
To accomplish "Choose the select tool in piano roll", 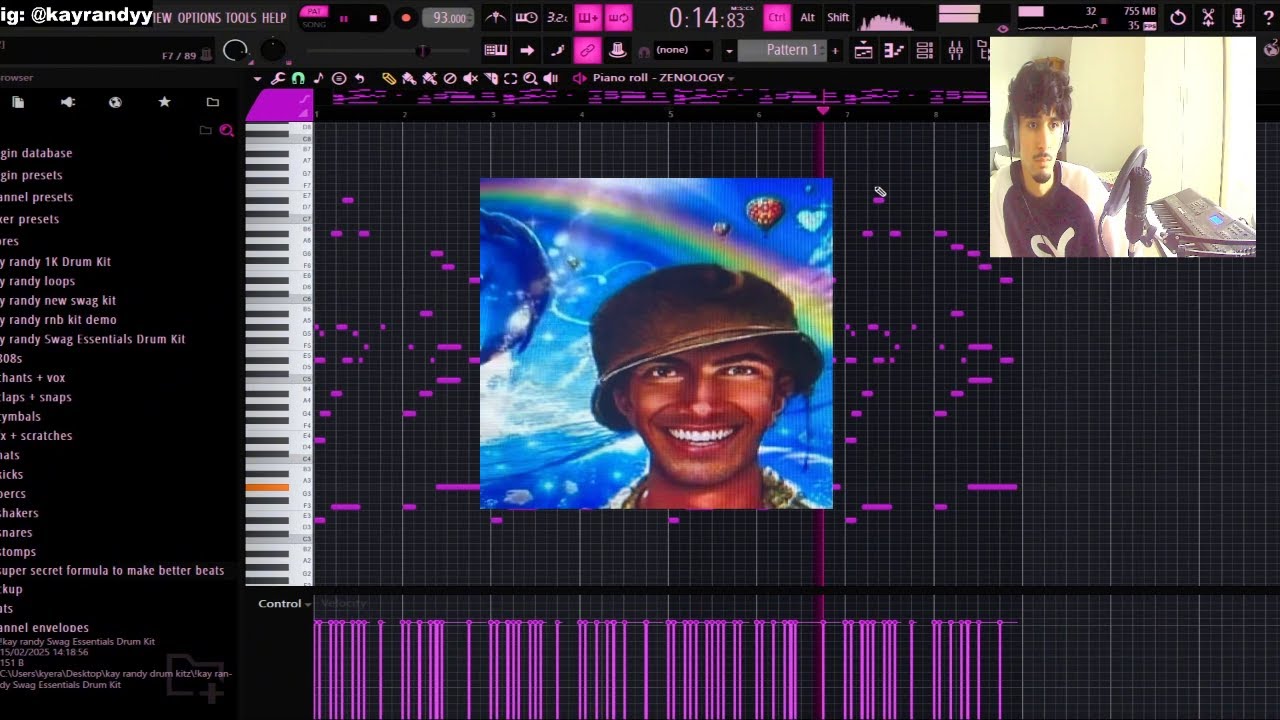I will click(x=510, y=78).
